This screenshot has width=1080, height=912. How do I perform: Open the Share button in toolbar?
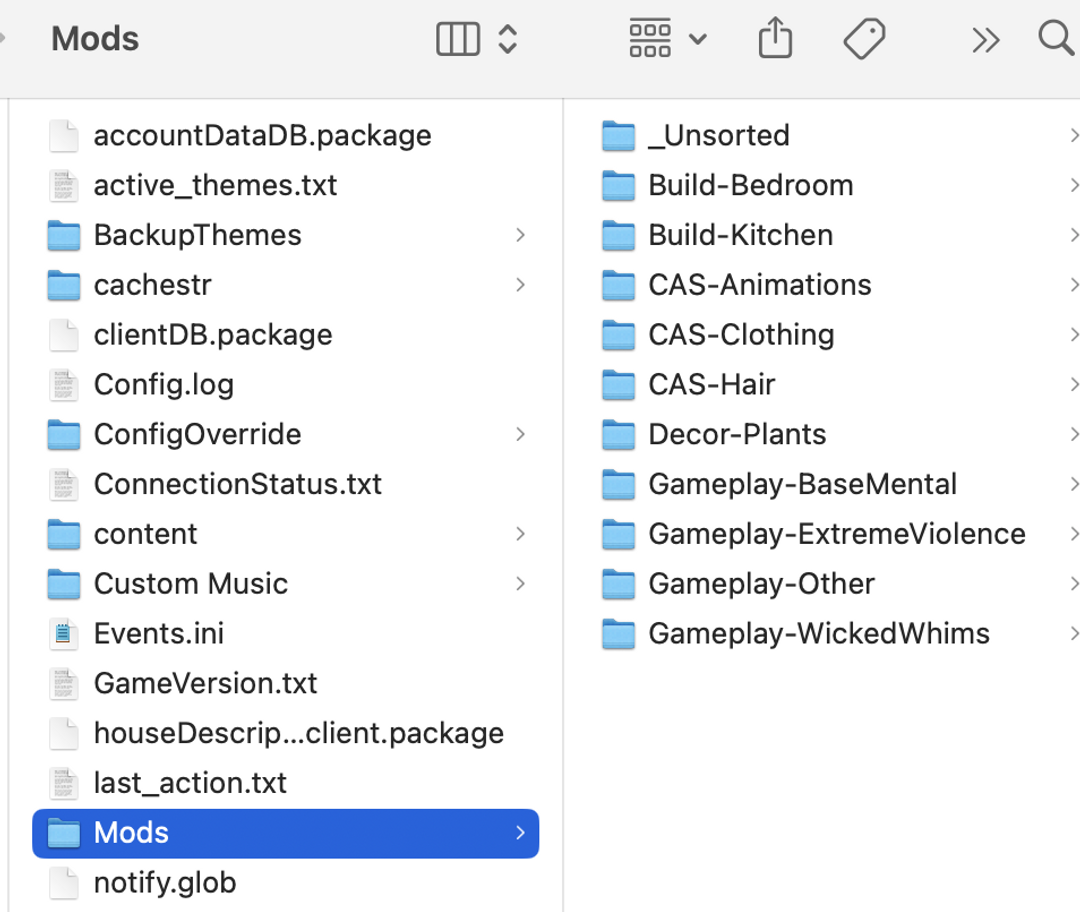(775, 39)
